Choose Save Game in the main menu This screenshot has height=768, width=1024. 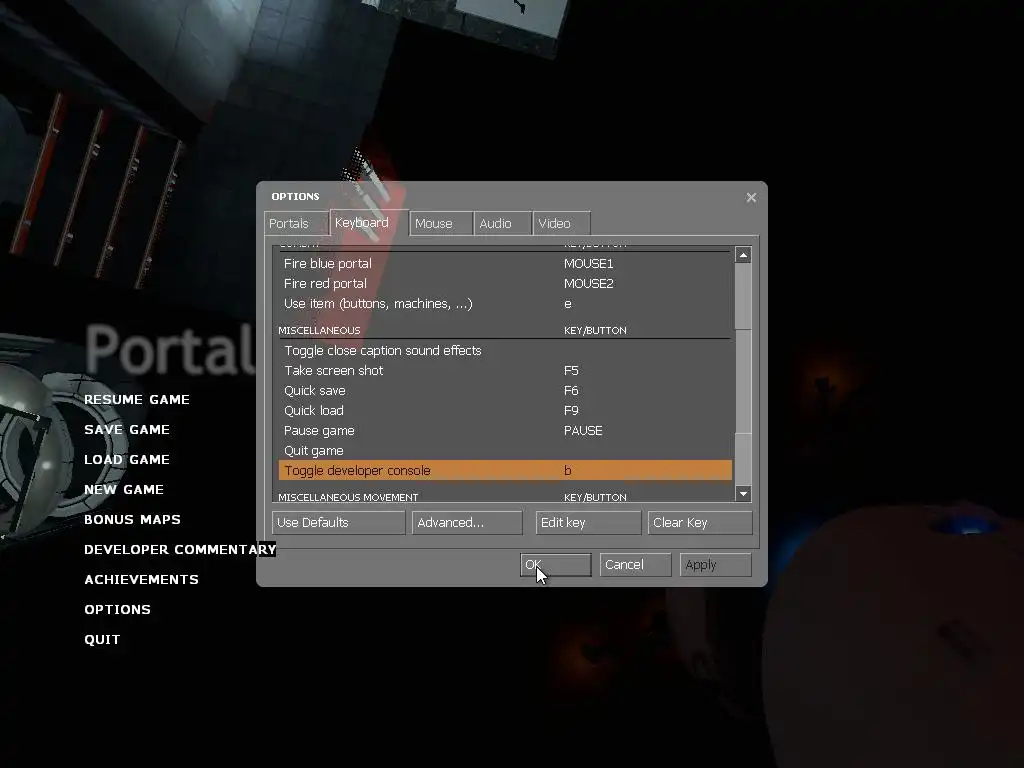point(127,430)
